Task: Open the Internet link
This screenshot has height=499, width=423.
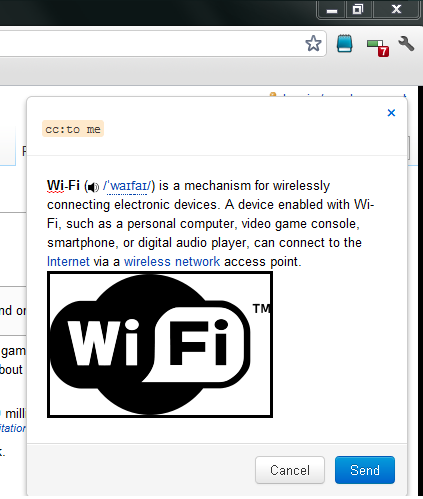Action: [68, 262]
